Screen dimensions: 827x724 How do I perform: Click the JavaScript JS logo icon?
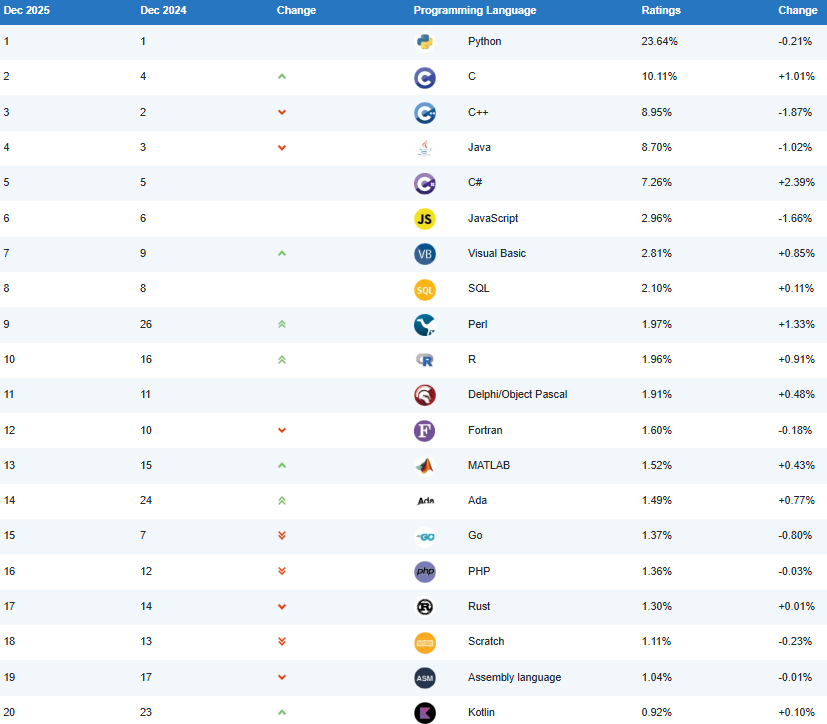point(425,218)
